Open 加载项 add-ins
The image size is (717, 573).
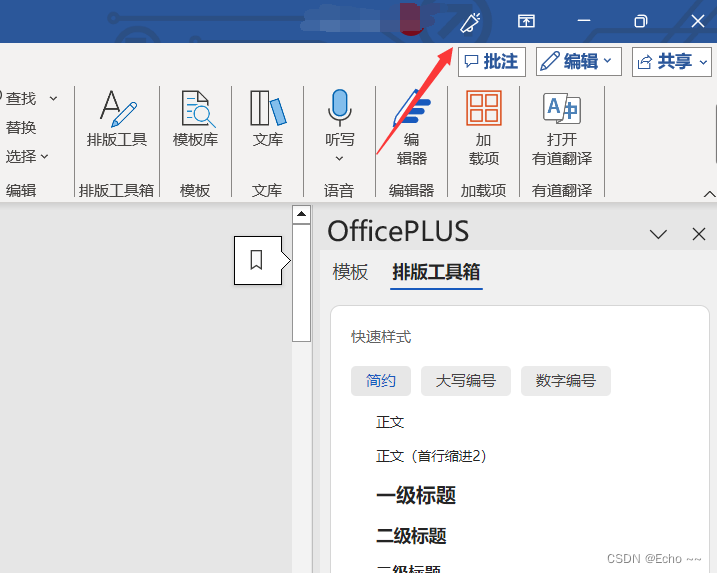coord(483,127)
